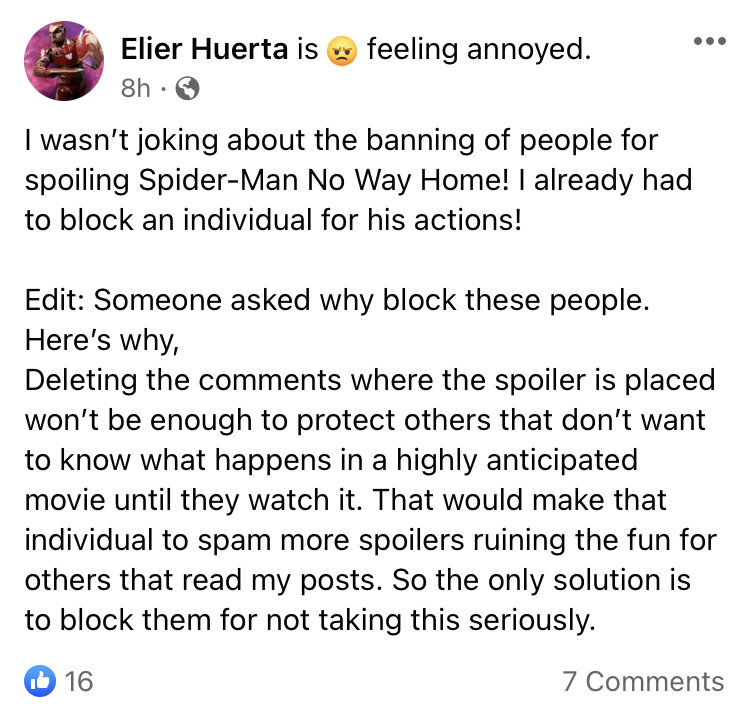Screen dimensions: 750x718
Task: Click the line starting "won't be enough"
Action: coord(365,420)
